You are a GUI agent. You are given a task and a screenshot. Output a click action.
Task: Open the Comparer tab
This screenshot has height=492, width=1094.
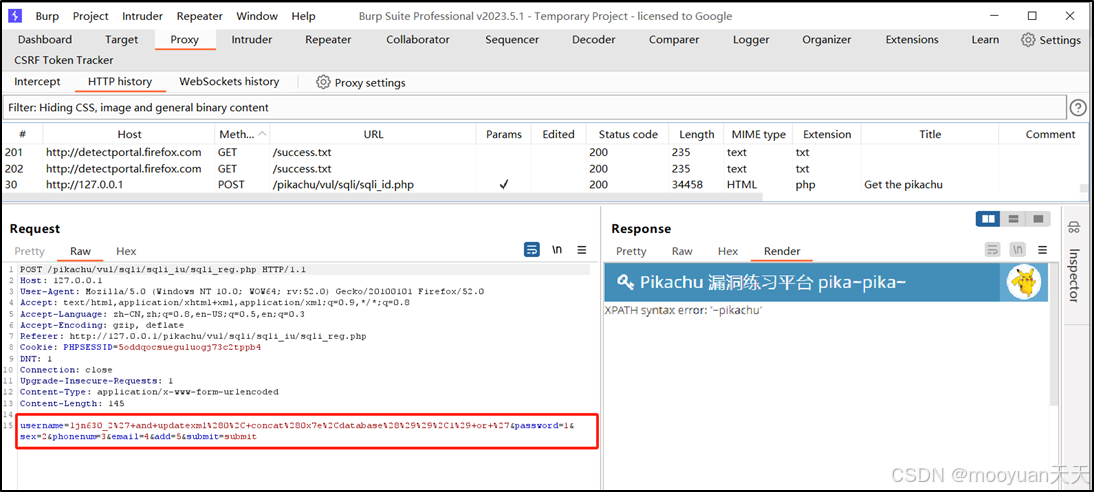click(673, 40)
